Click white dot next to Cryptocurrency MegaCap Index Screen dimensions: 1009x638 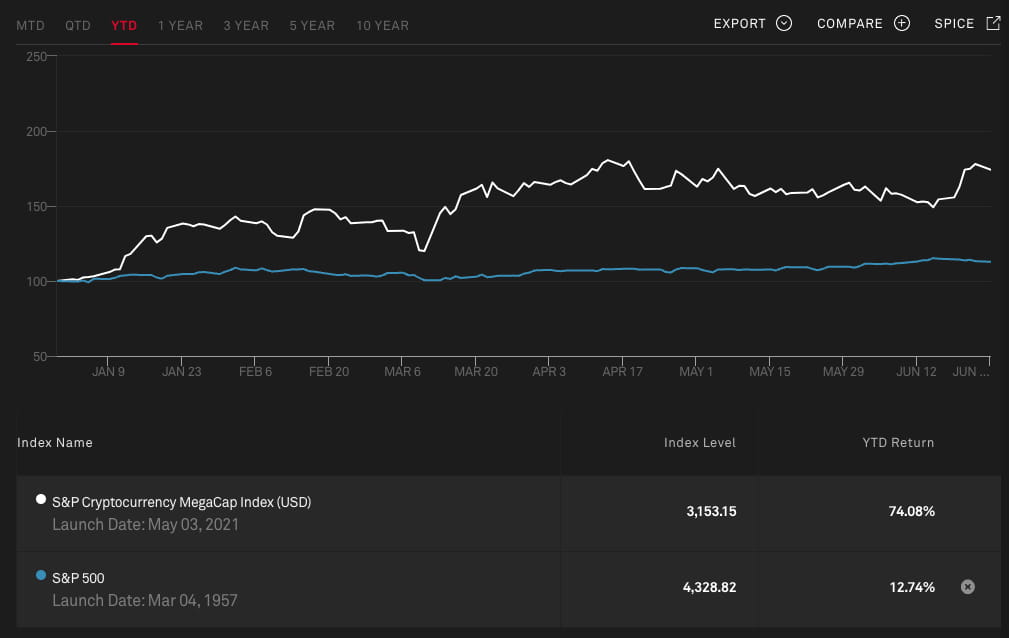point(41,499)
